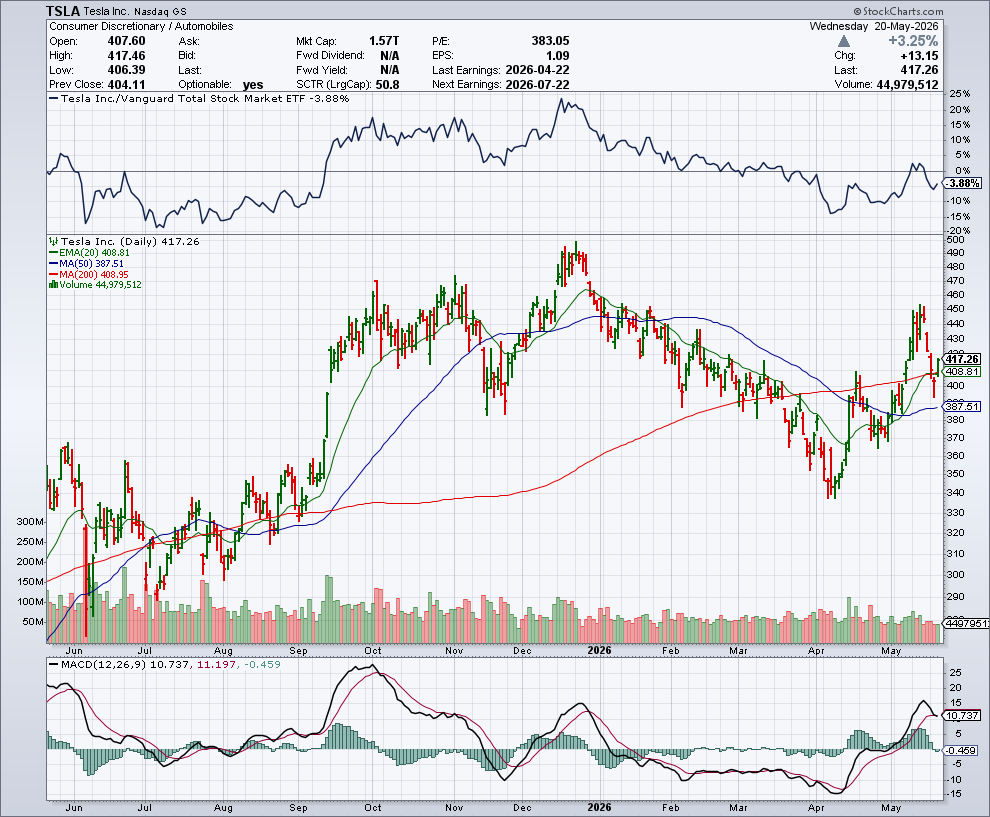Click the 417.26 price tag on right axis
The width and height of the screenshot is (990, 817).
(962, 359)
